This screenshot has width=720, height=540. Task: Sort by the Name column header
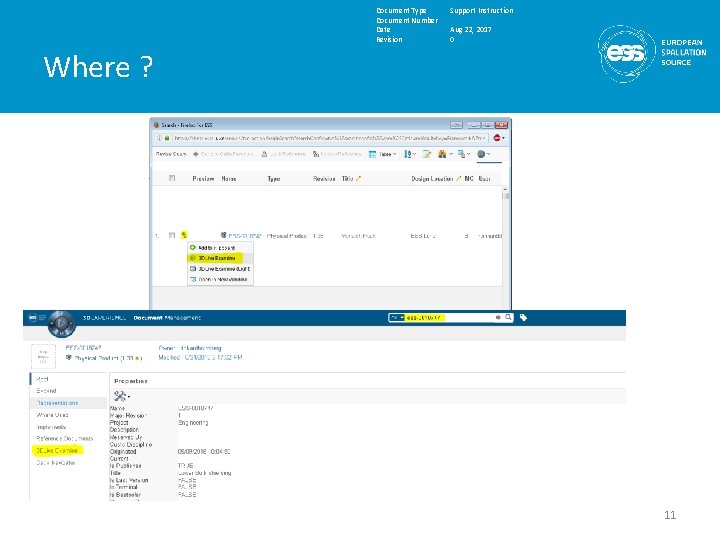(x=229, y=179)
